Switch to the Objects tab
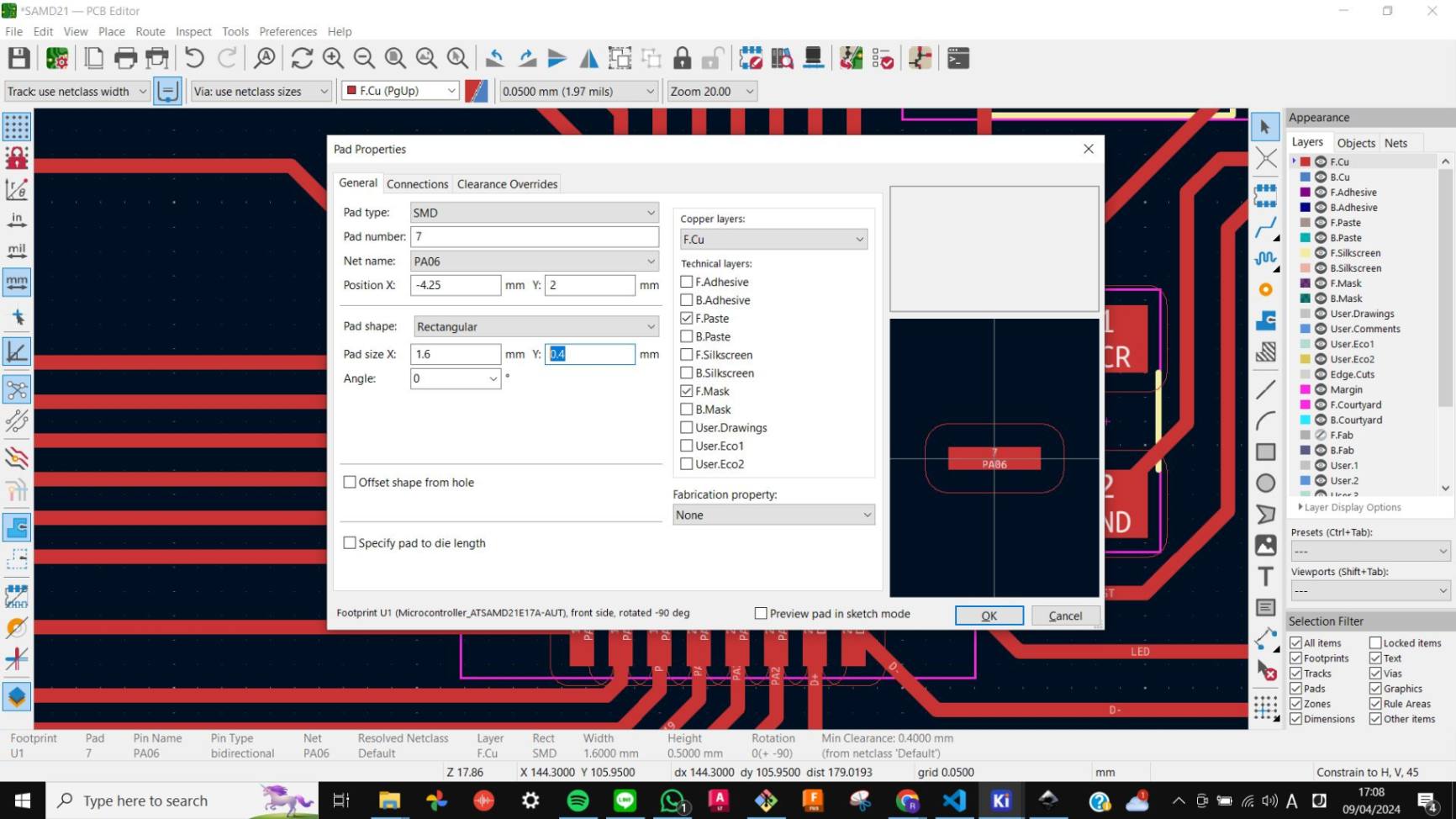This screenshot has height=819, width=1456. tap(1356, 143)
